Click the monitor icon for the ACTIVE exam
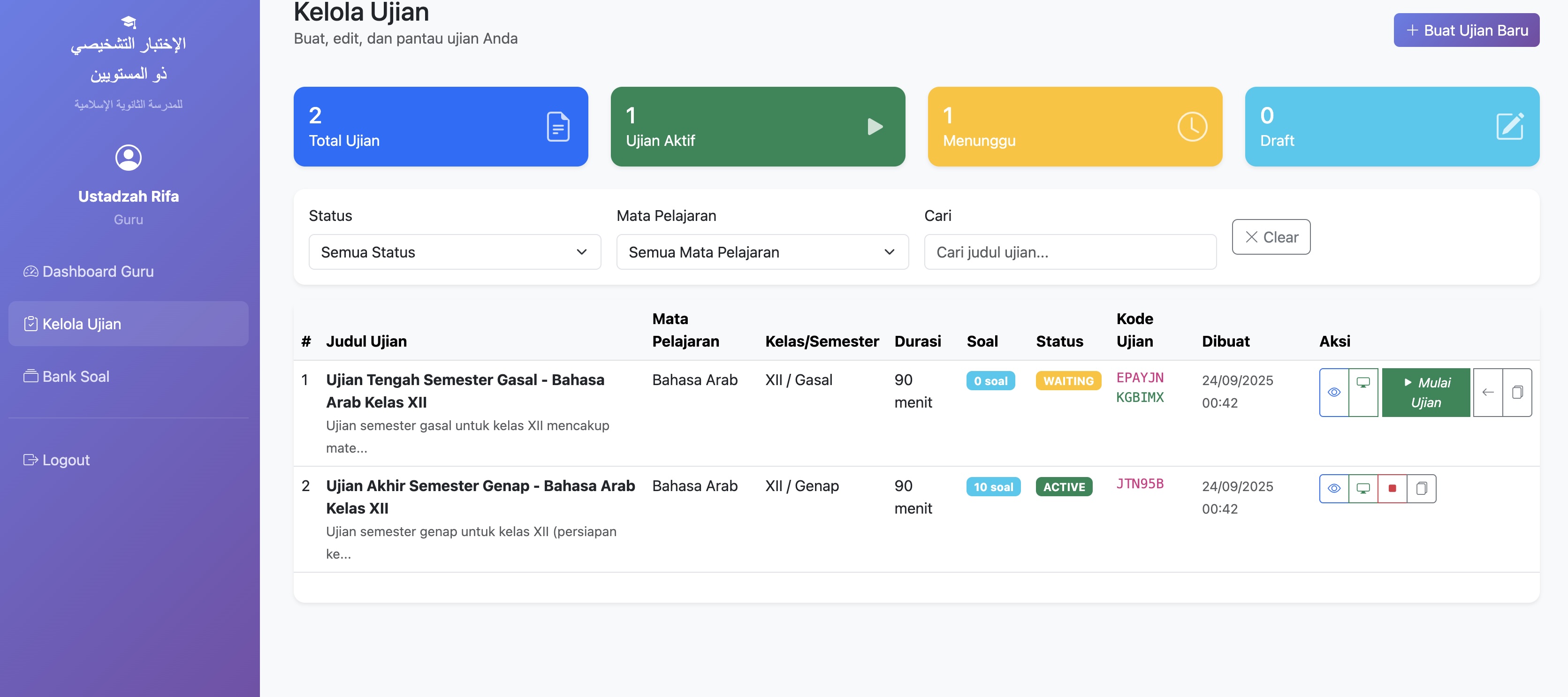 (x=1363, y=488)
